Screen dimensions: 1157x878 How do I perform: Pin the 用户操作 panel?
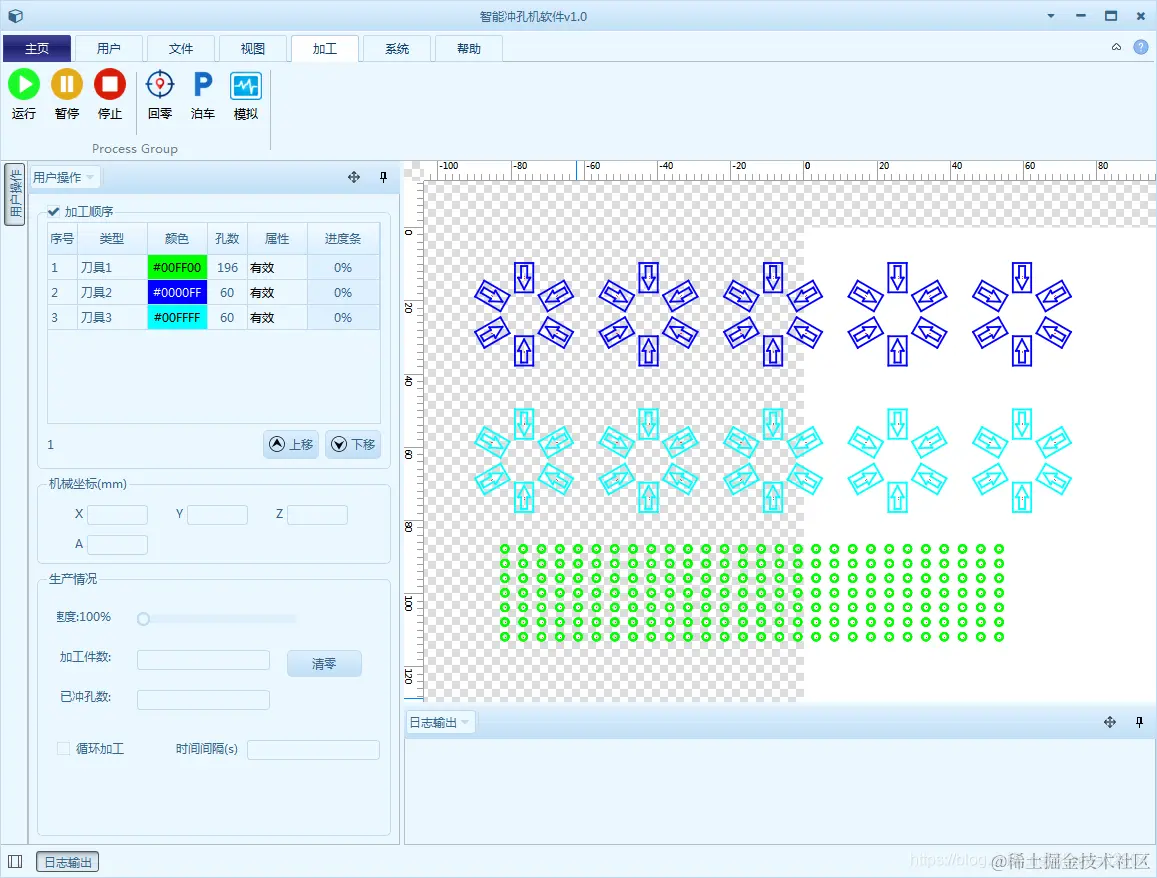(383, 177)
